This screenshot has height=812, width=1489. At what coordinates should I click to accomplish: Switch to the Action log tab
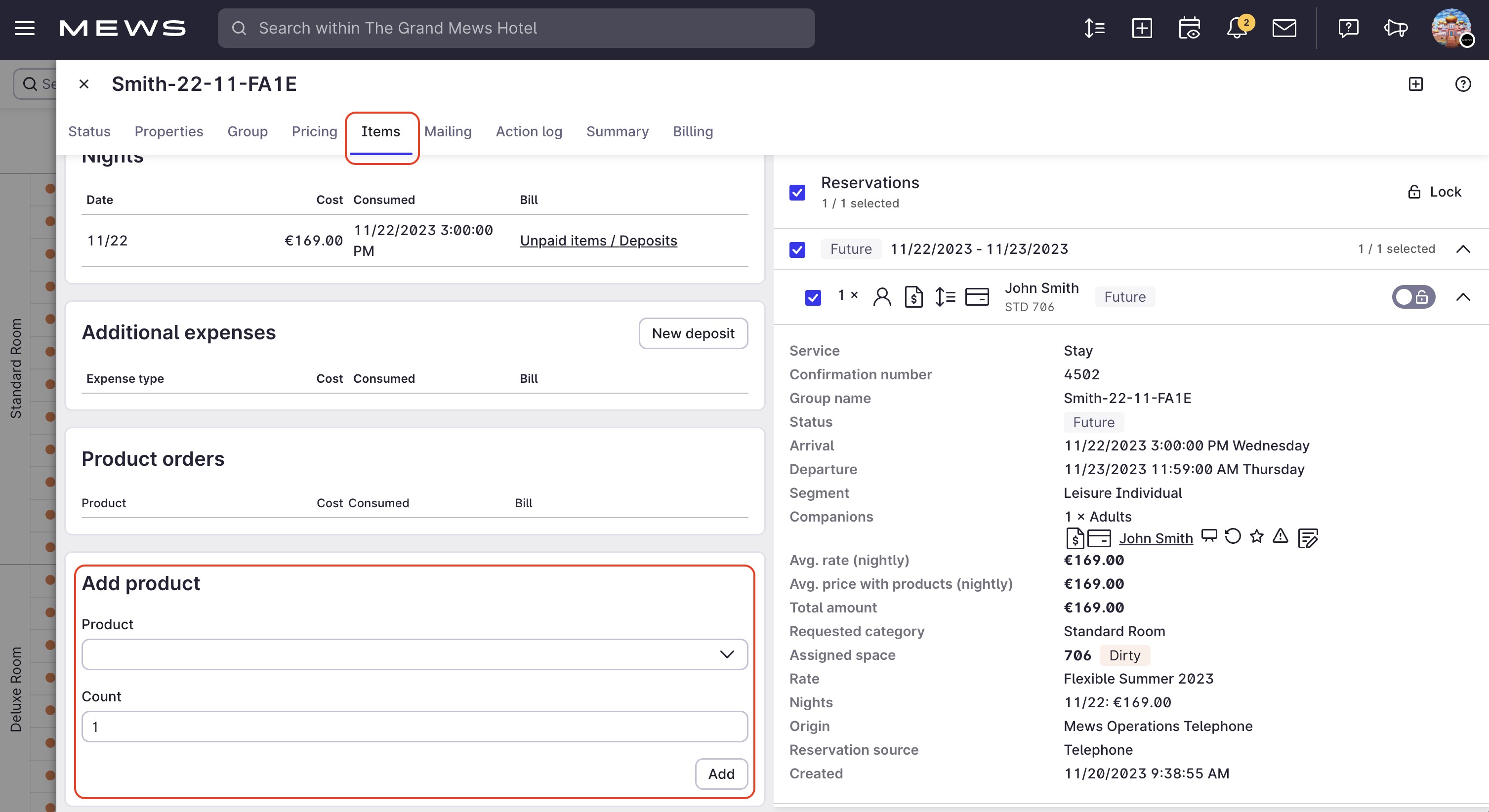click(528, 132)
